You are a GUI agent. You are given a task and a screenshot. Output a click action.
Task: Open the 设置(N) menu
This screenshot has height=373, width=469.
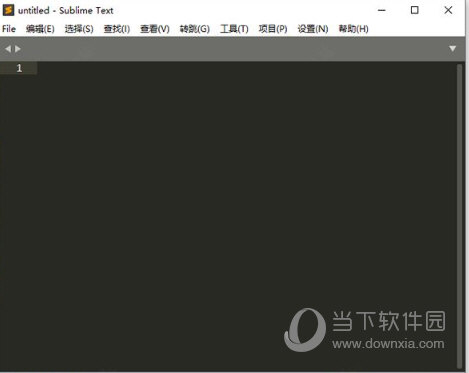click(x=313, y=29)
